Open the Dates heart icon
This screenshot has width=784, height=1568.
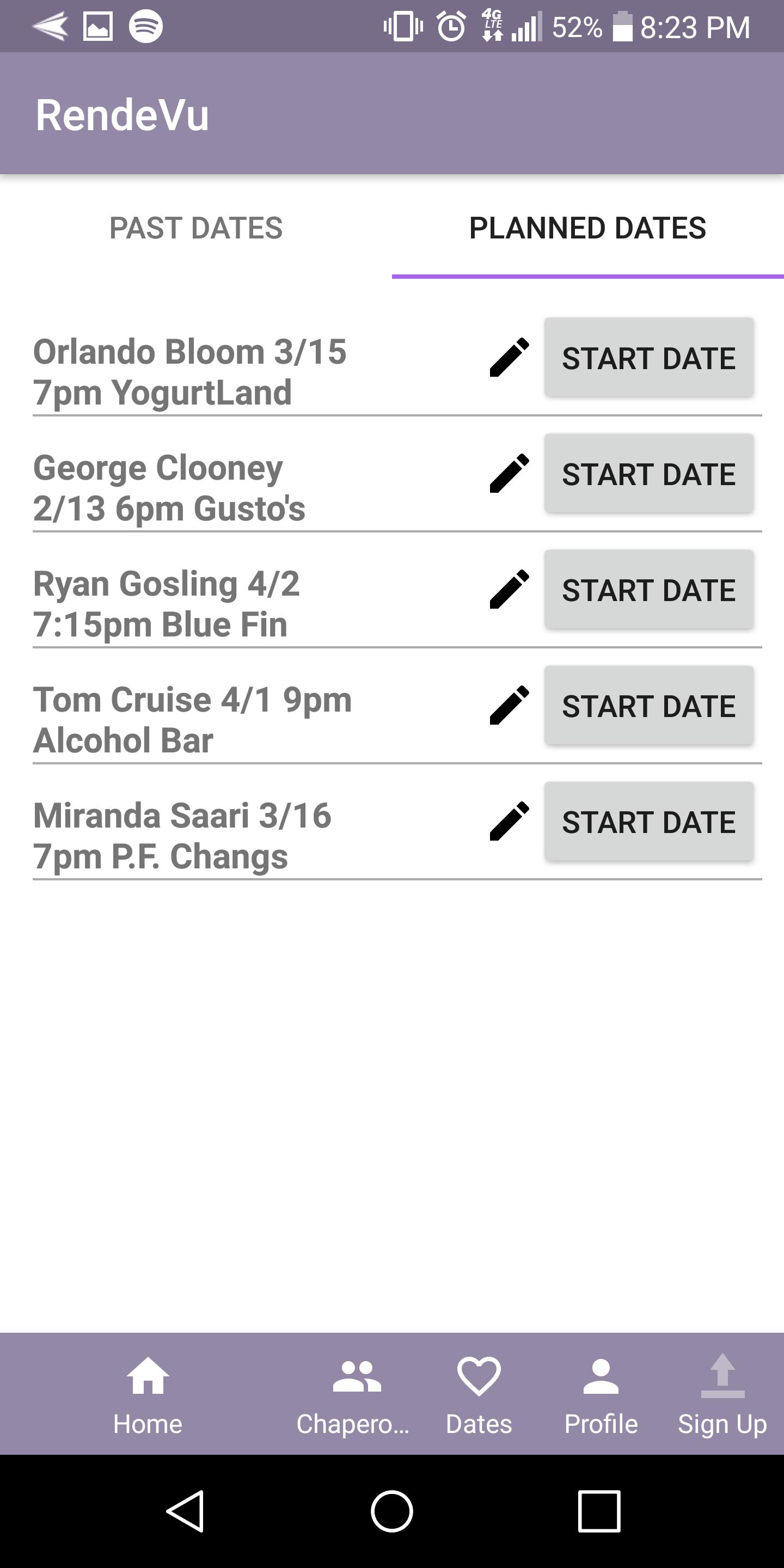coord(479,1394)
